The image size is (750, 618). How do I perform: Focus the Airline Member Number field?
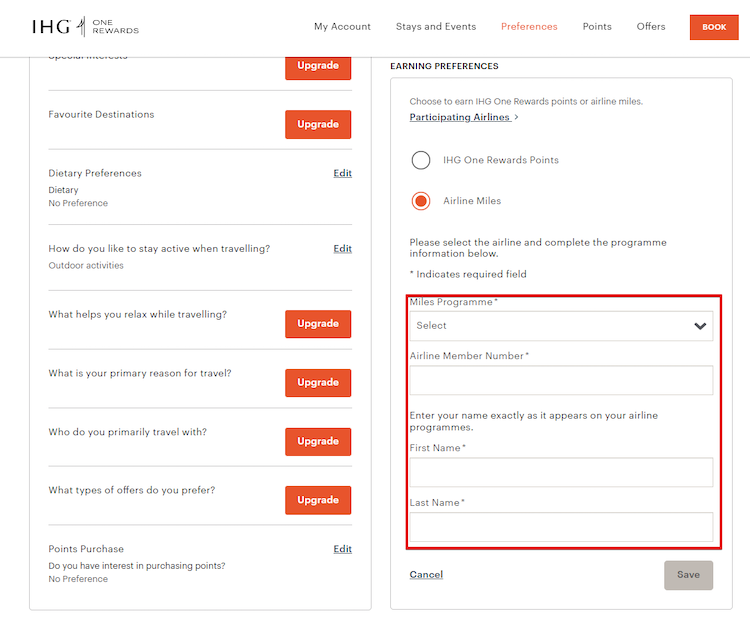(x=561, y=380)
